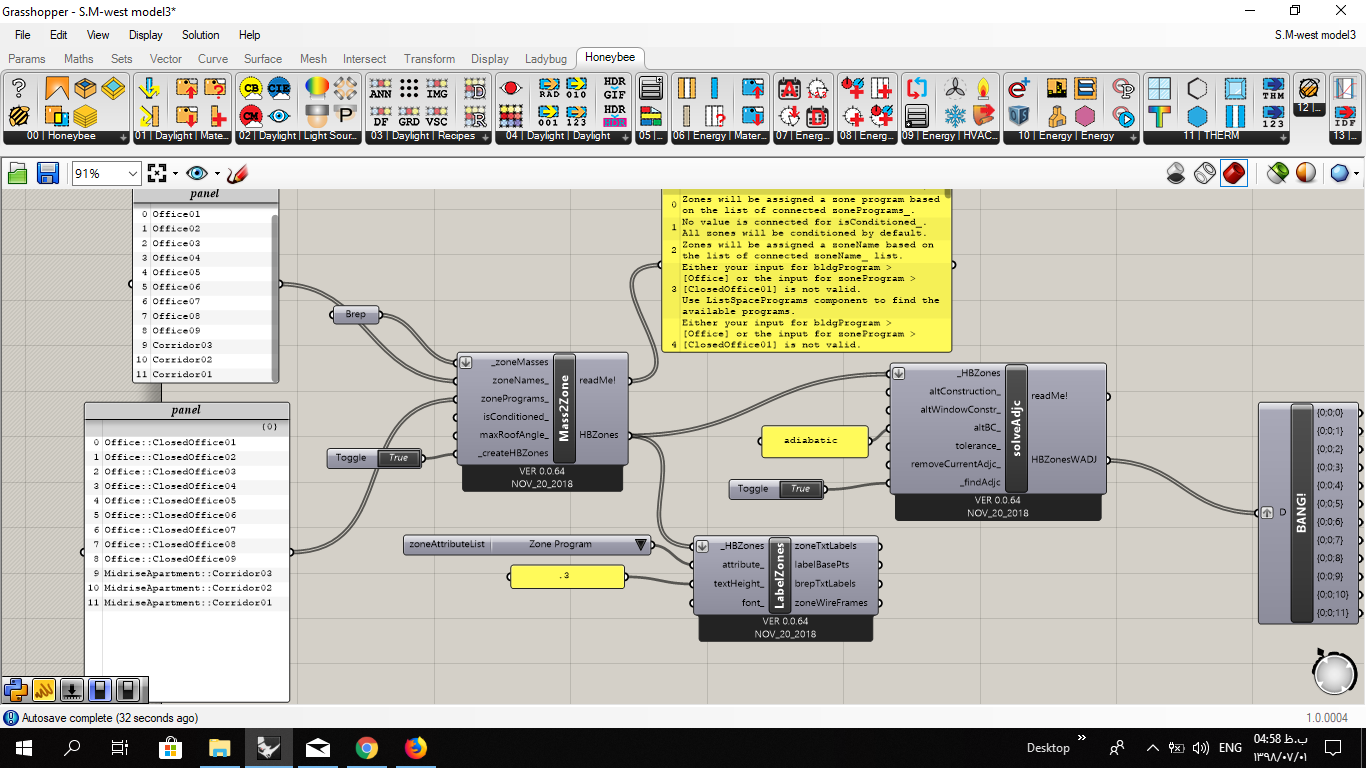Viewport: 1366px width, 768px height.
Task: Select the HDR GIF conversion icon
Action: click(614, 88)
